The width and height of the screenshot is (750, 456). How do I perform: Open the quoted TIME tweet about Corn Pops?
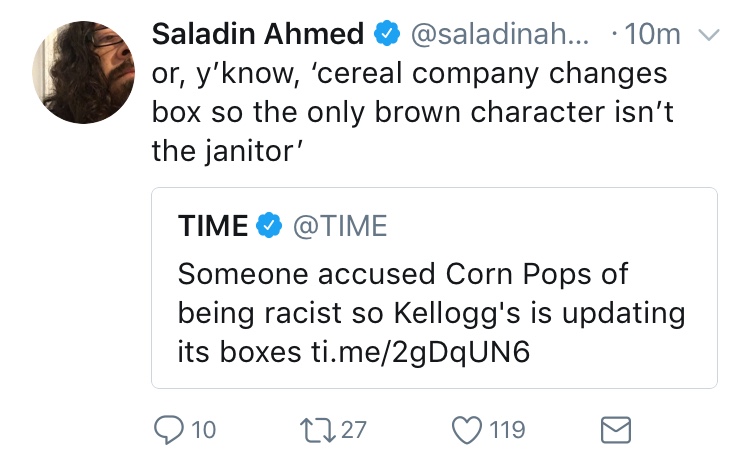coord(434,288)
